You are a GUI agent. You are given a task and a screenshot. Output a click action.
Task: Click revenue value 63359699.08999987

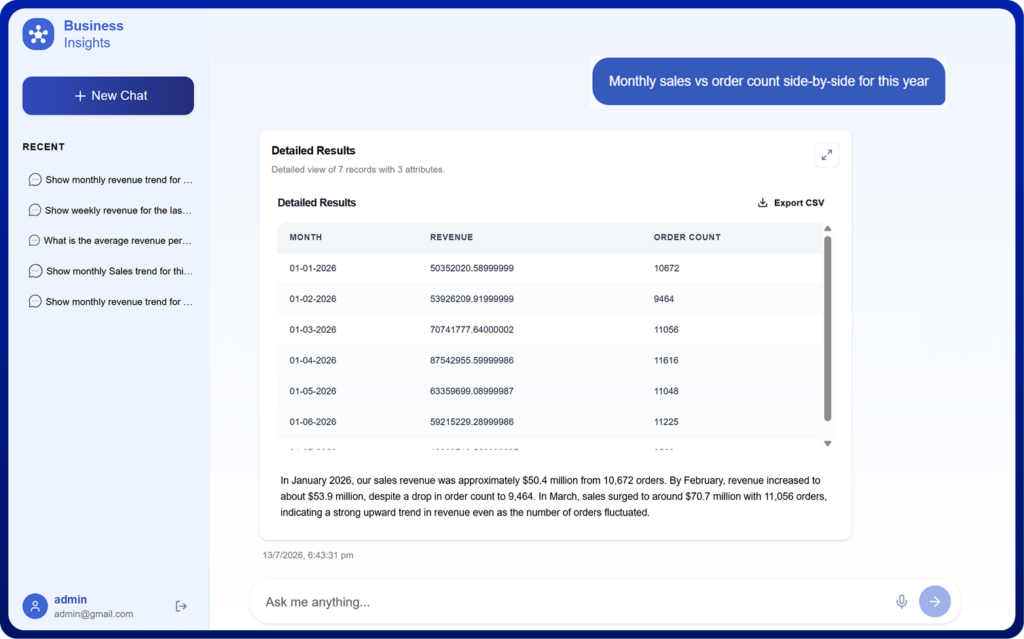click(472, 391)
